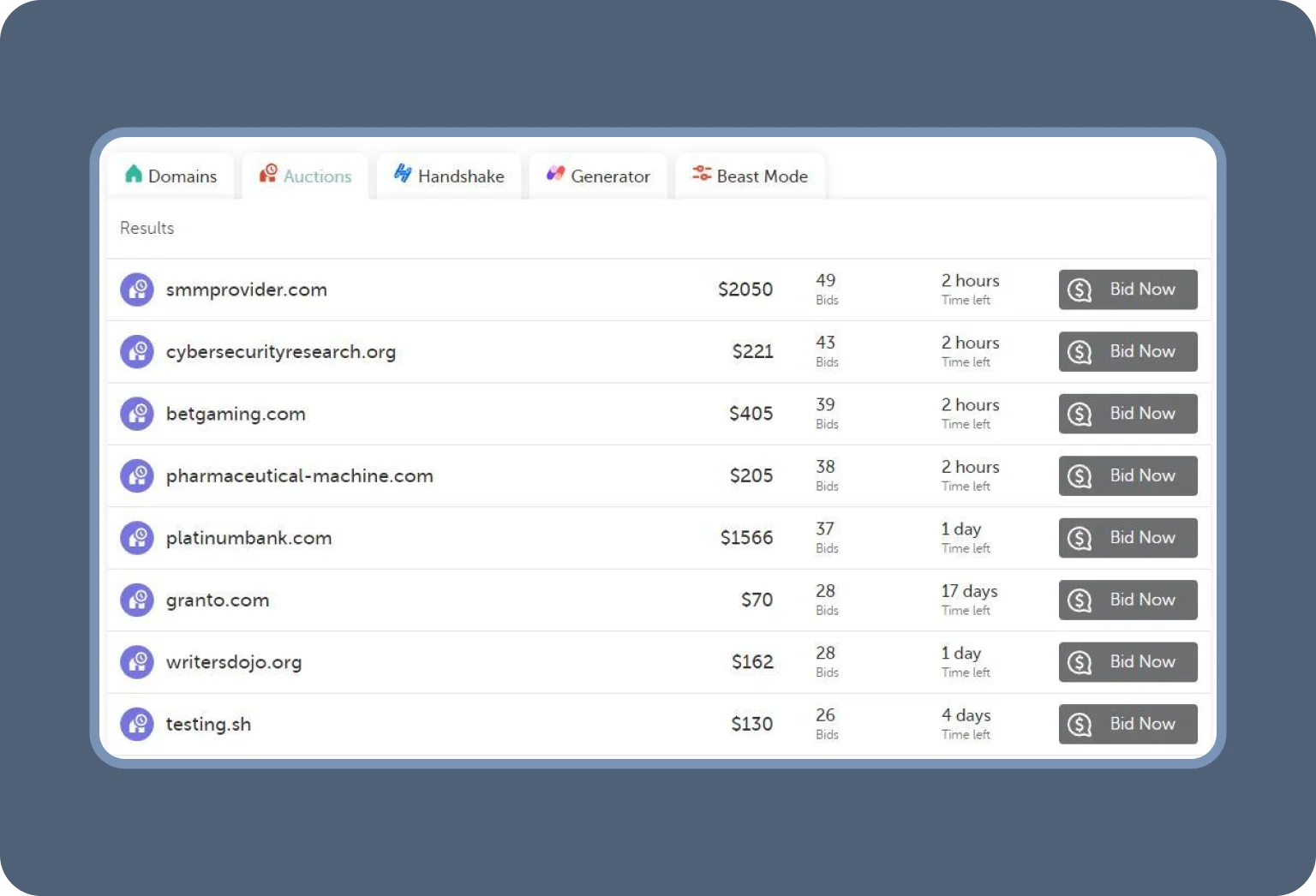The width and height of the screenshot is (1316, 896).
Task: Click the 4 days time left value
Action: point(966,715)
